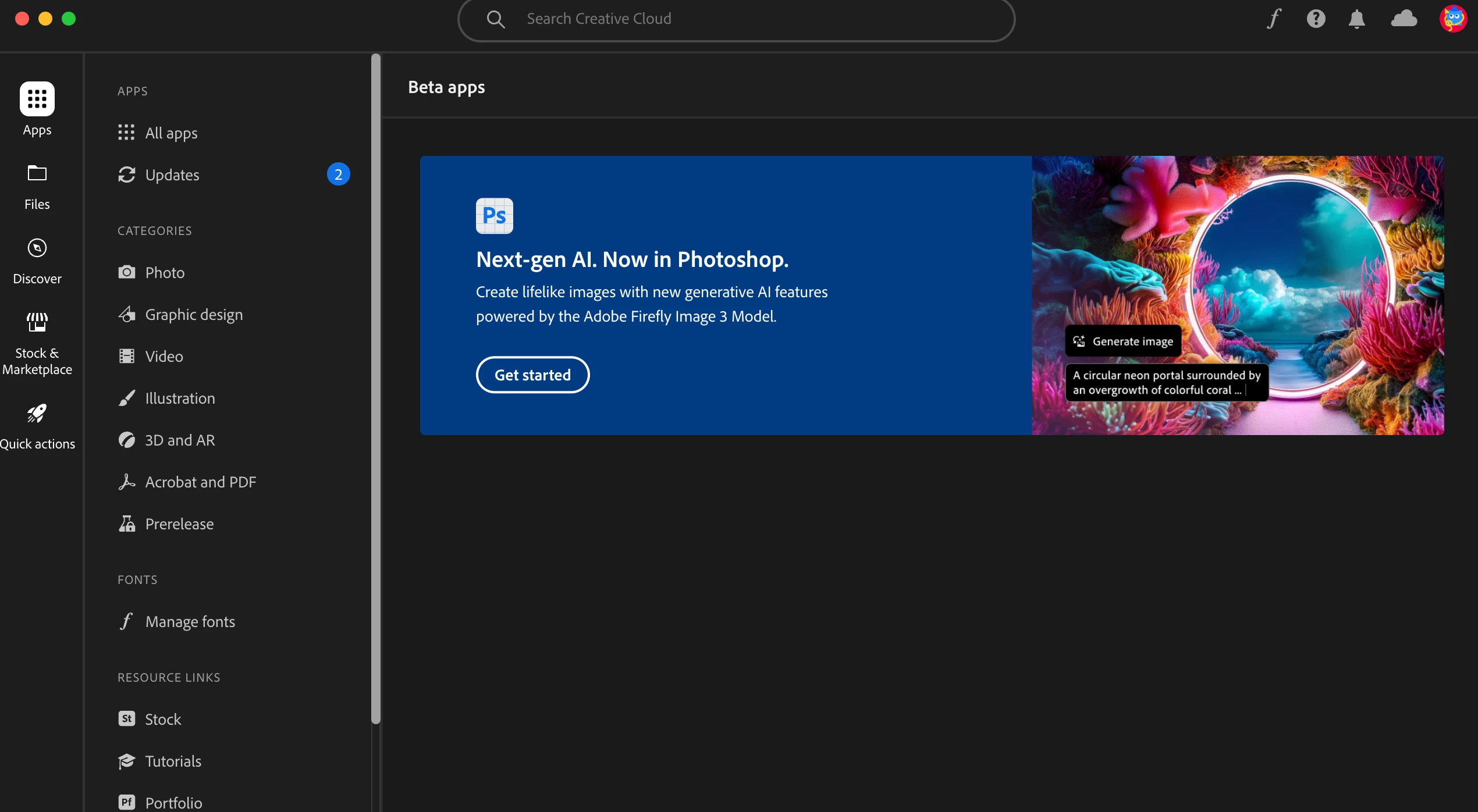Open Manage fonts

pyautogui.click(x=190, y=622)
